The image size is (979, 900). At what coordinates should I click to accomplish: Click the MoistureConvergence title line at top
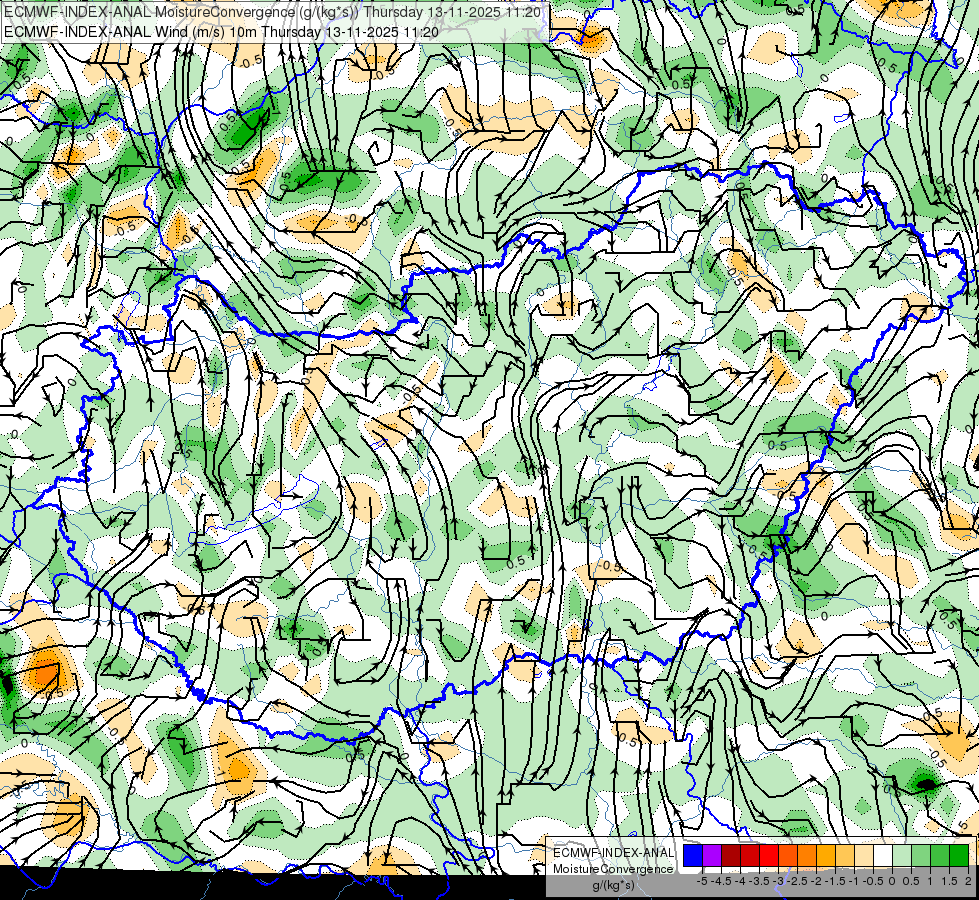tap(272, 12)
